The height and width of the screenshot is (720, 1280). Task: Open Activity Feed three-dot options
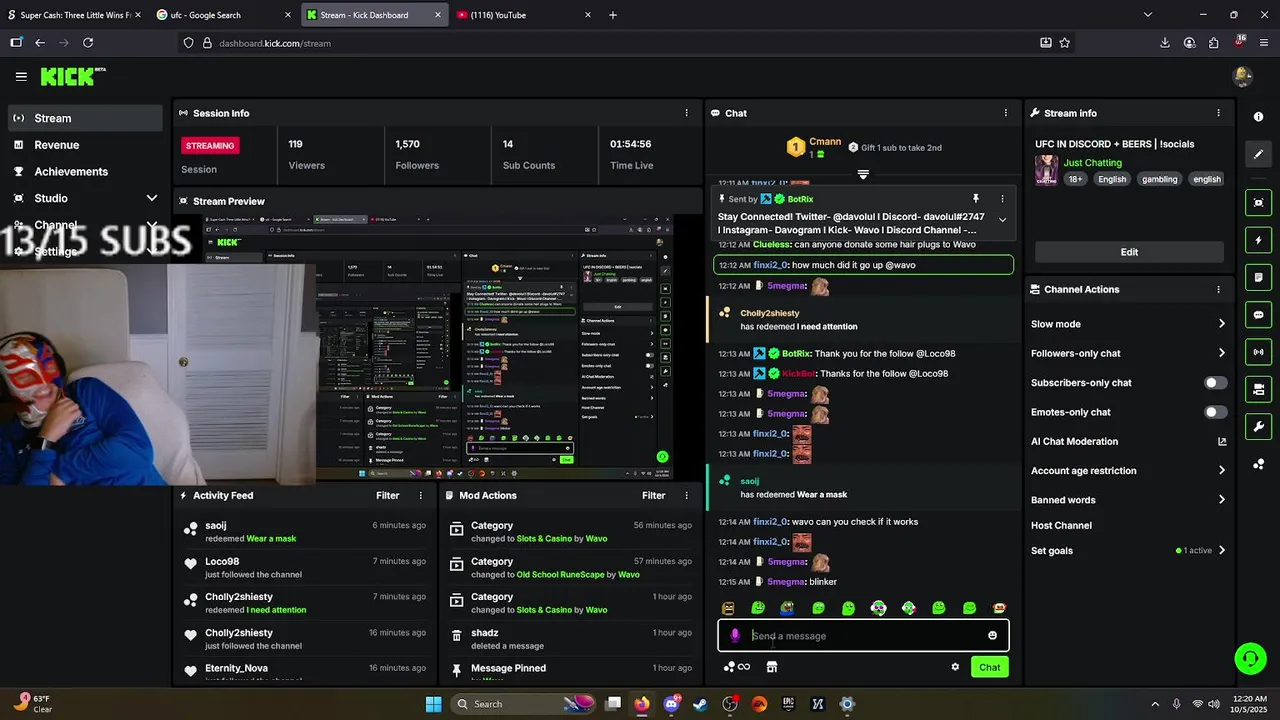[420, 495]
